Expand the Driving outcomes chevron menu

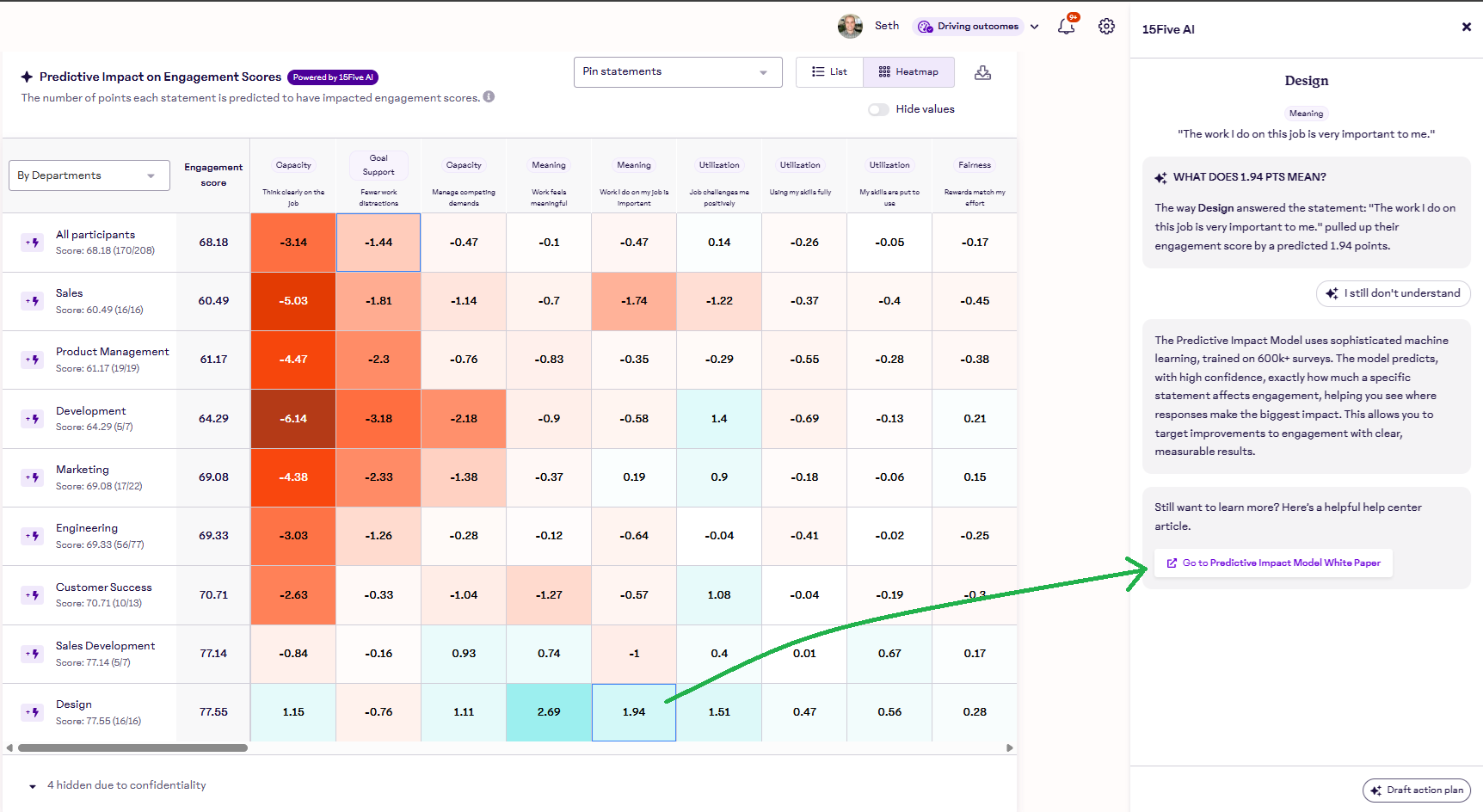pos(1034,27)
